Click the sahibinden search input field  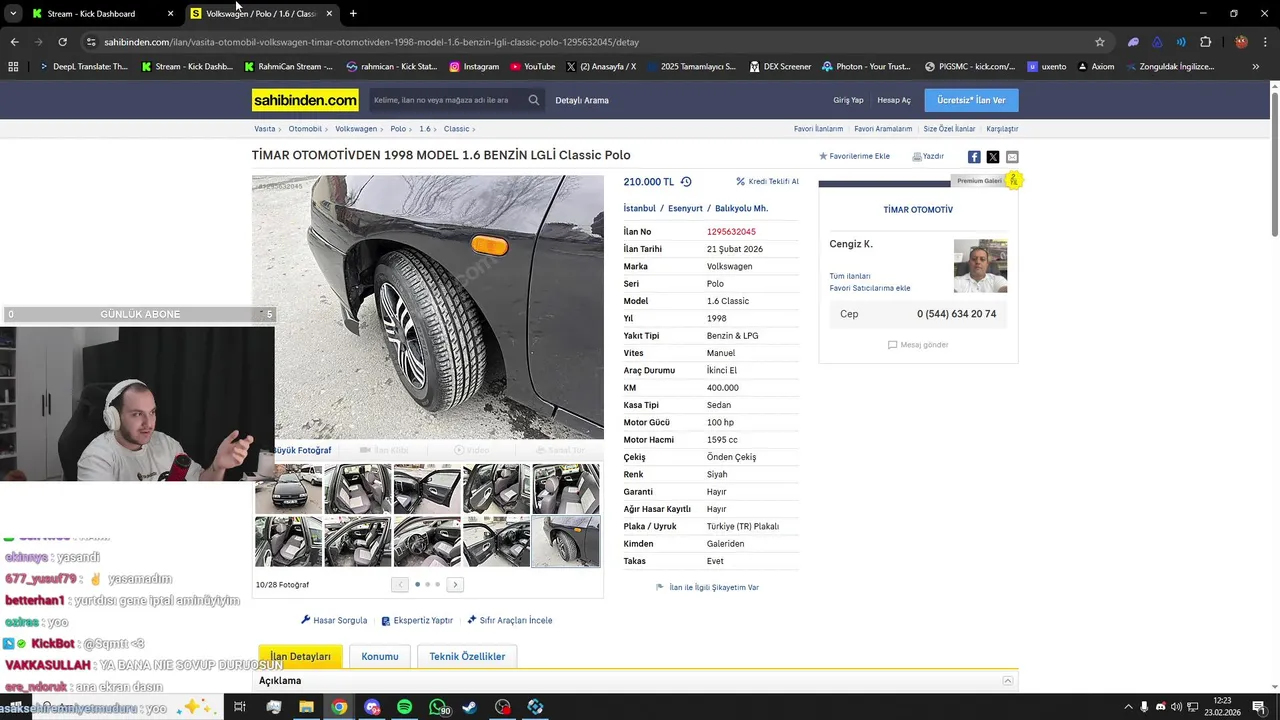coord(446,100)
